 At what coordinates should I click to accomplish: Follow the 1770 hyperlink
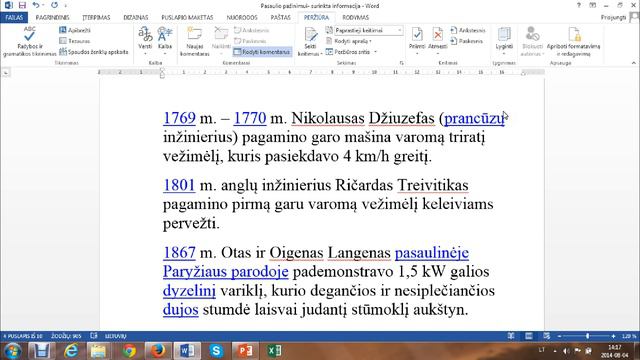click(x=250, y=118)
